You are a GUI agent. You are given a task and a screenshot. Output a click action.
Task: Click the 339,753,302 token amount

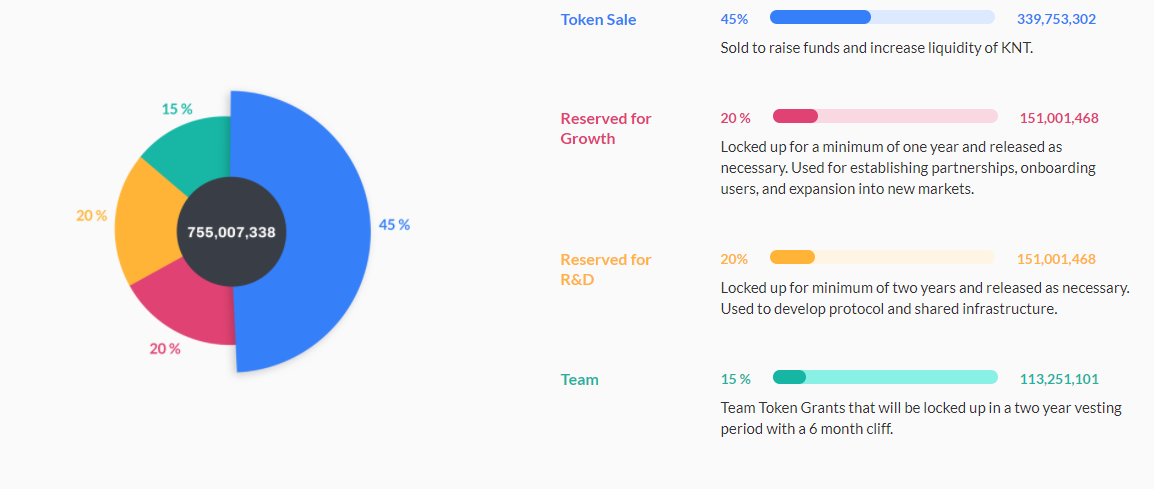tap(1056, 19)
